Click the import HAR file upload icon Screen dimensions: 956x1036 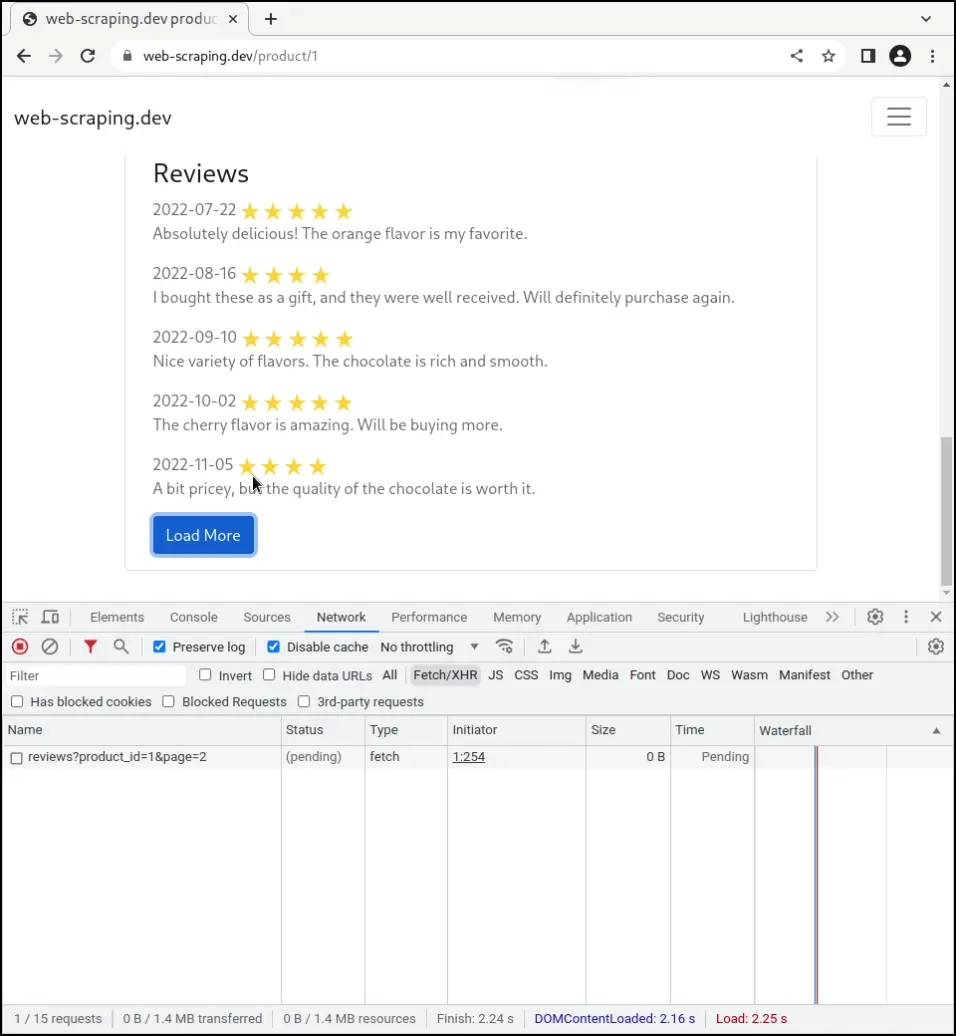[x=544, y=647]
